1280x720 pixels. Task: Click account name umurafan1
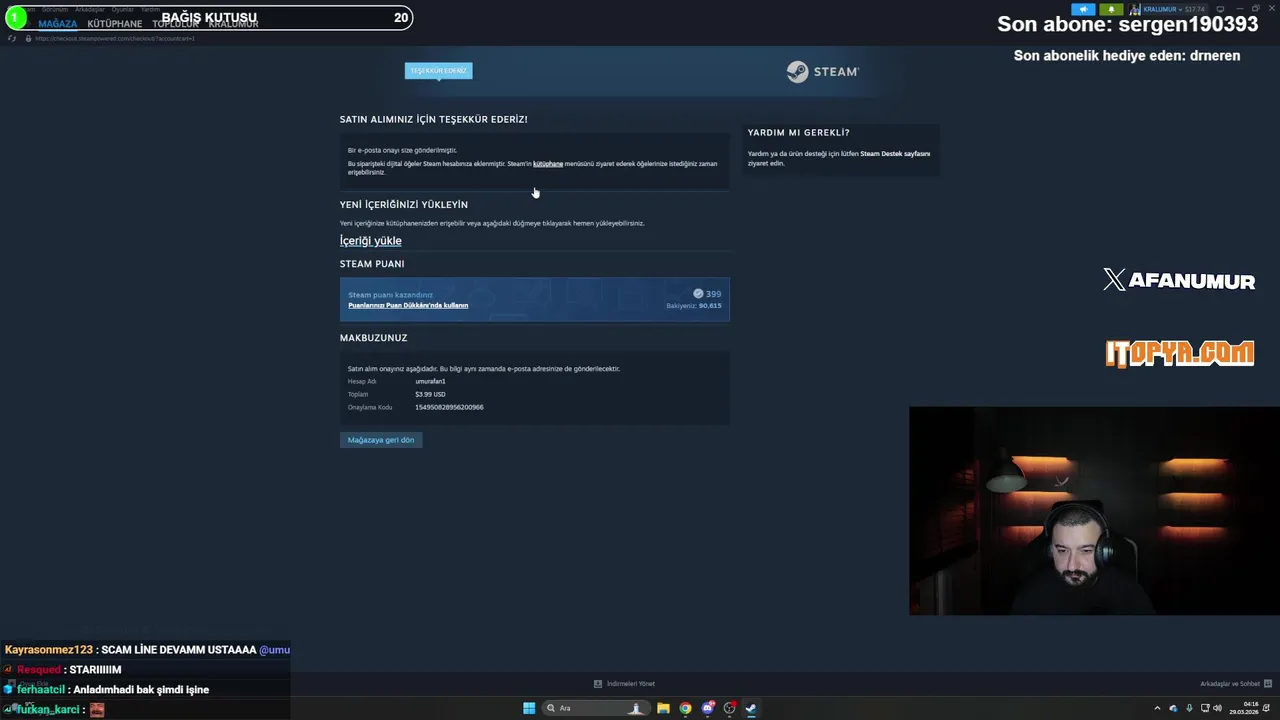[x=430, y=381]
